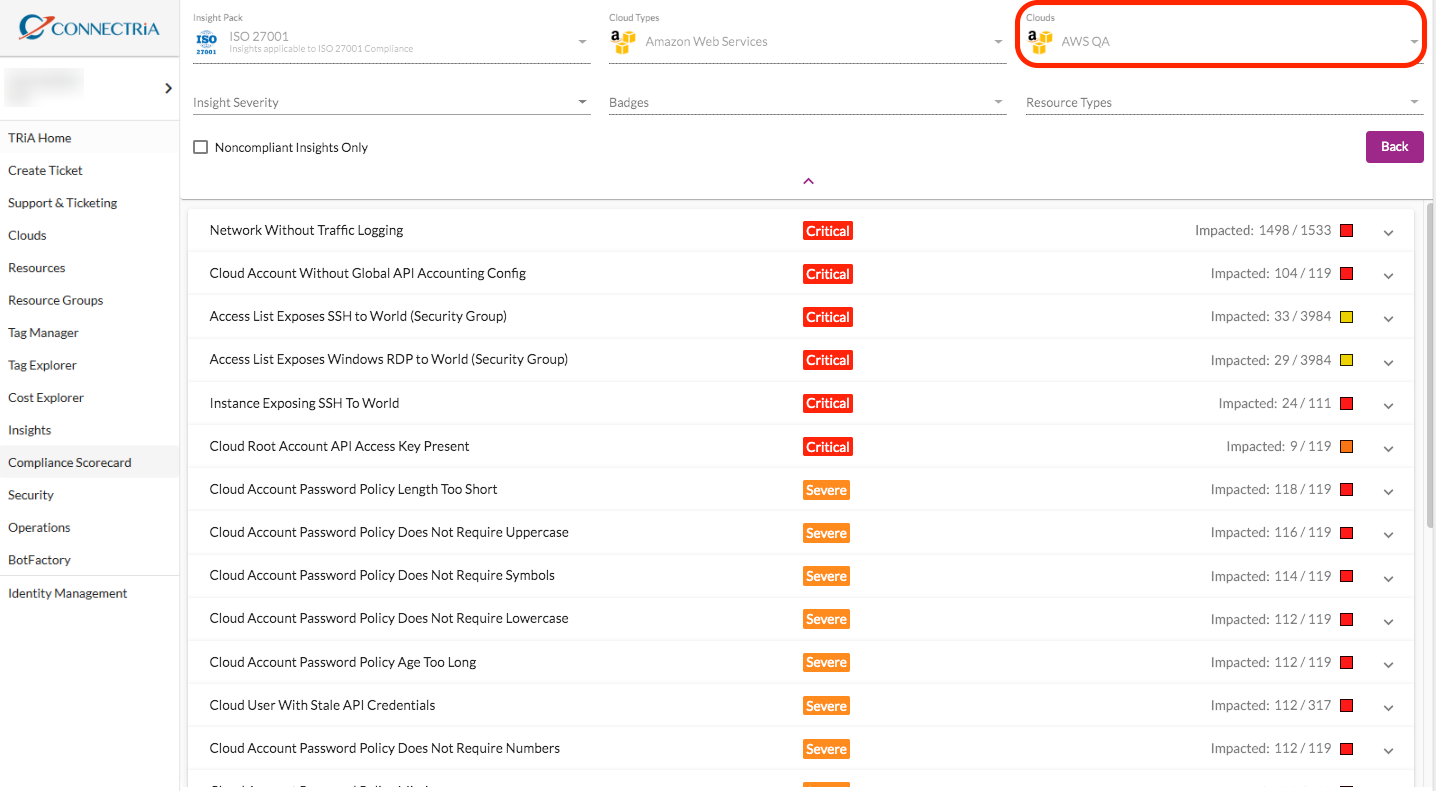The width and height of the screenshot is (1436, 791).
Task: Open the Resource Types dropdown
Action: coord(1224,102)
